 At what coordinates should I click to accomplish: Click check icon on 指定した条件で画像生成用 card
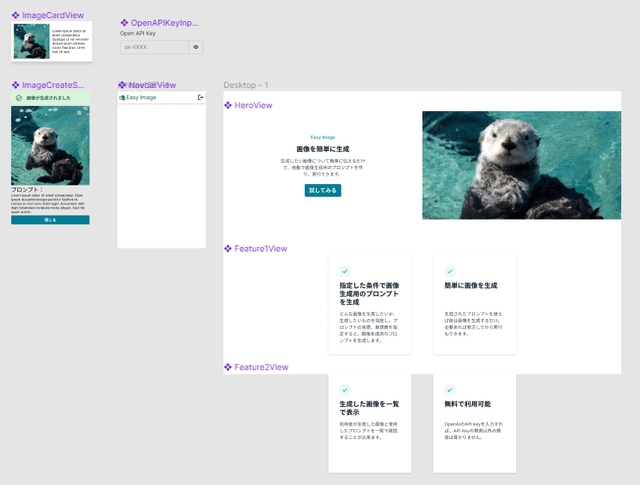pos(345,271)
